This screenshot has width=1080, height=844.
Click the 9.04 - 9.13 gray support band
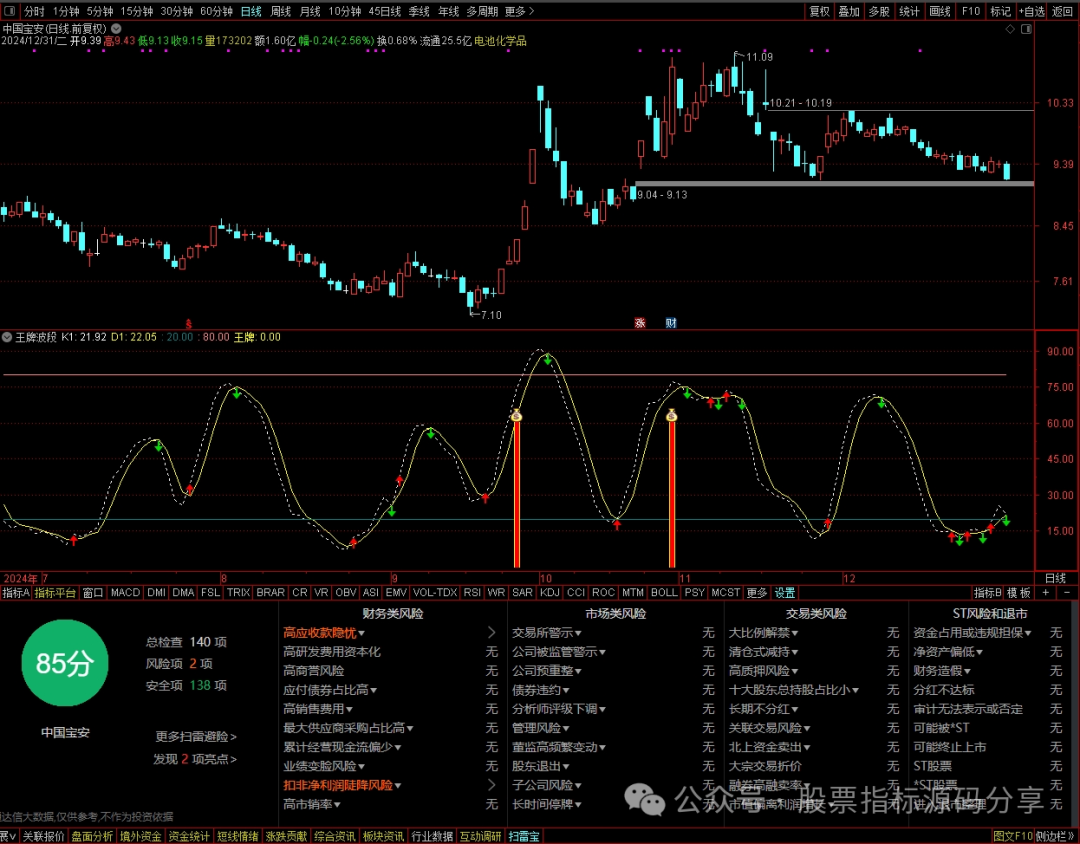(834, 184)
